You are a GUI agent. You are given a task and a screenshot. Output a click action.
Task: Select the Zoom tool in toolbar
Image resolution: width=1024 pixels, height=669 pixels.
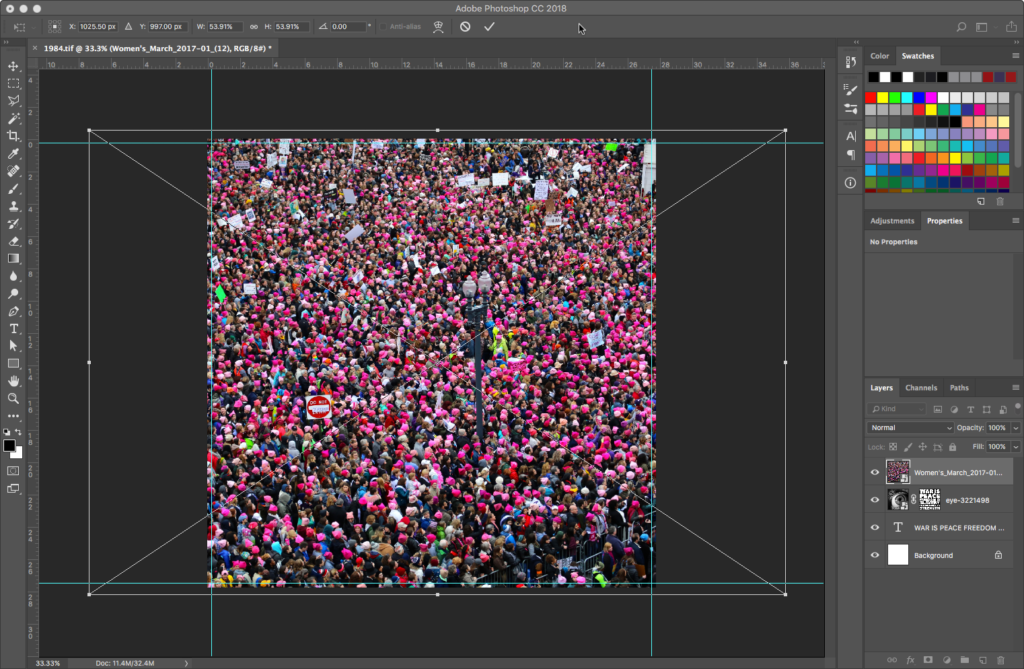pos(14,398)
